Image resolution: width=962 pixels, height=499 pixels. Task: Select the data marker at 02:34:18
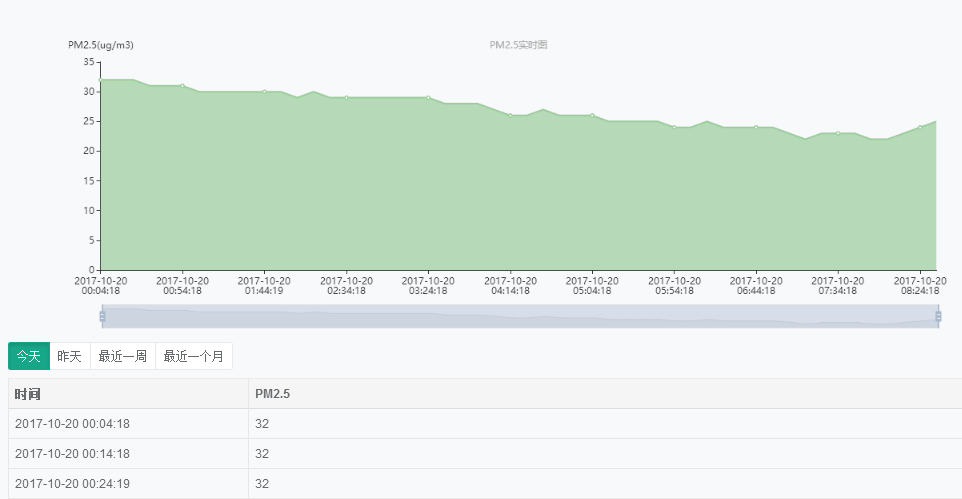346,98
